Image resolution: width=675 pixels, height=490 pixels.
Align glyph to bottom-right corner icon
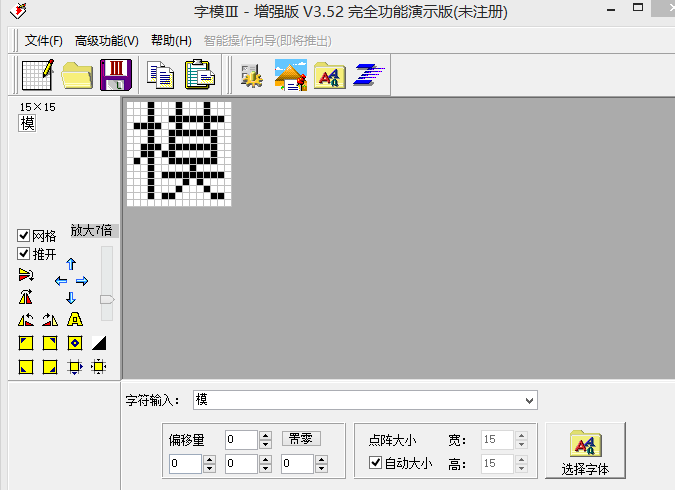pos(50,367)
